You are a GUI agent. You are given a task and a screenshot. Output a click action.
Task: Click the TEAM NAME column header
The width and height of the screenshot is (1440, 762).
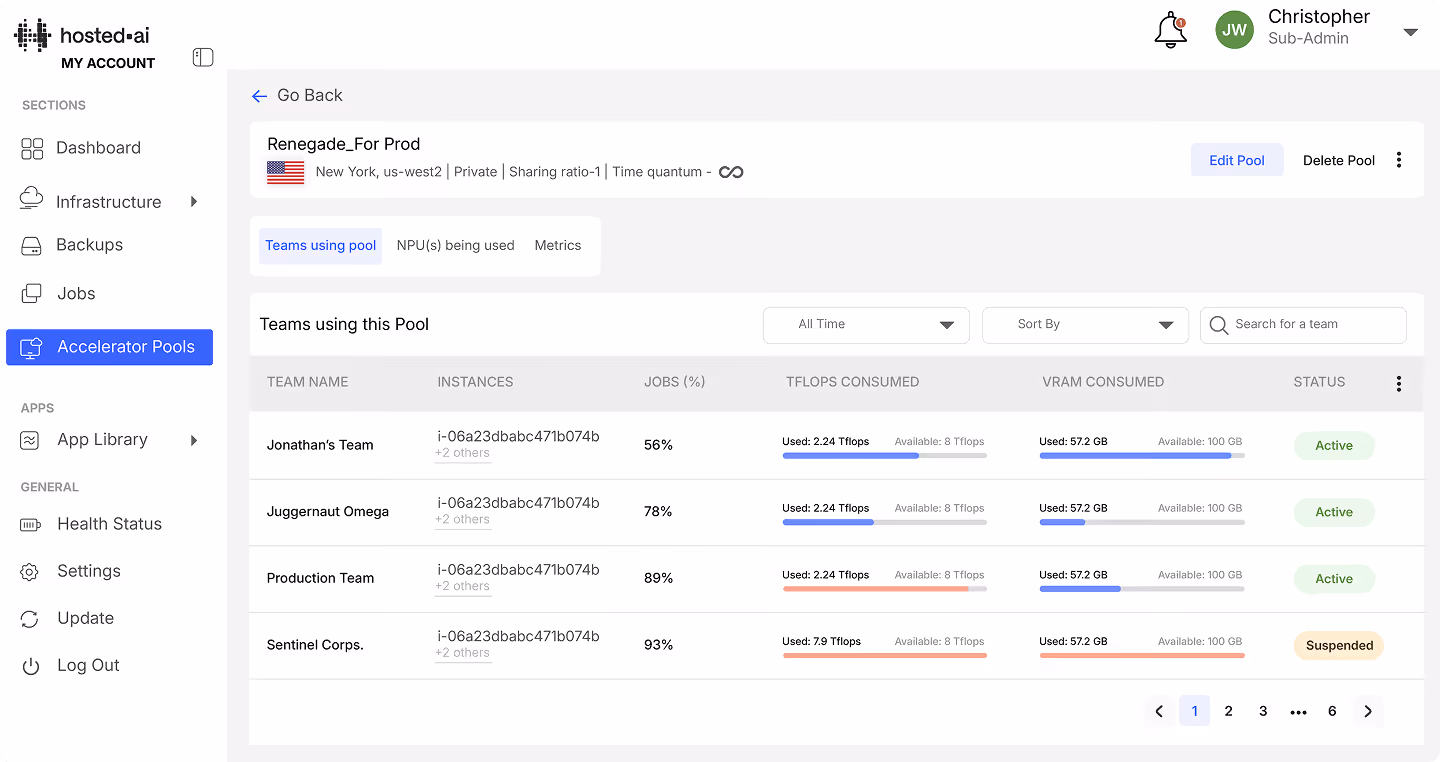(308, 382)
